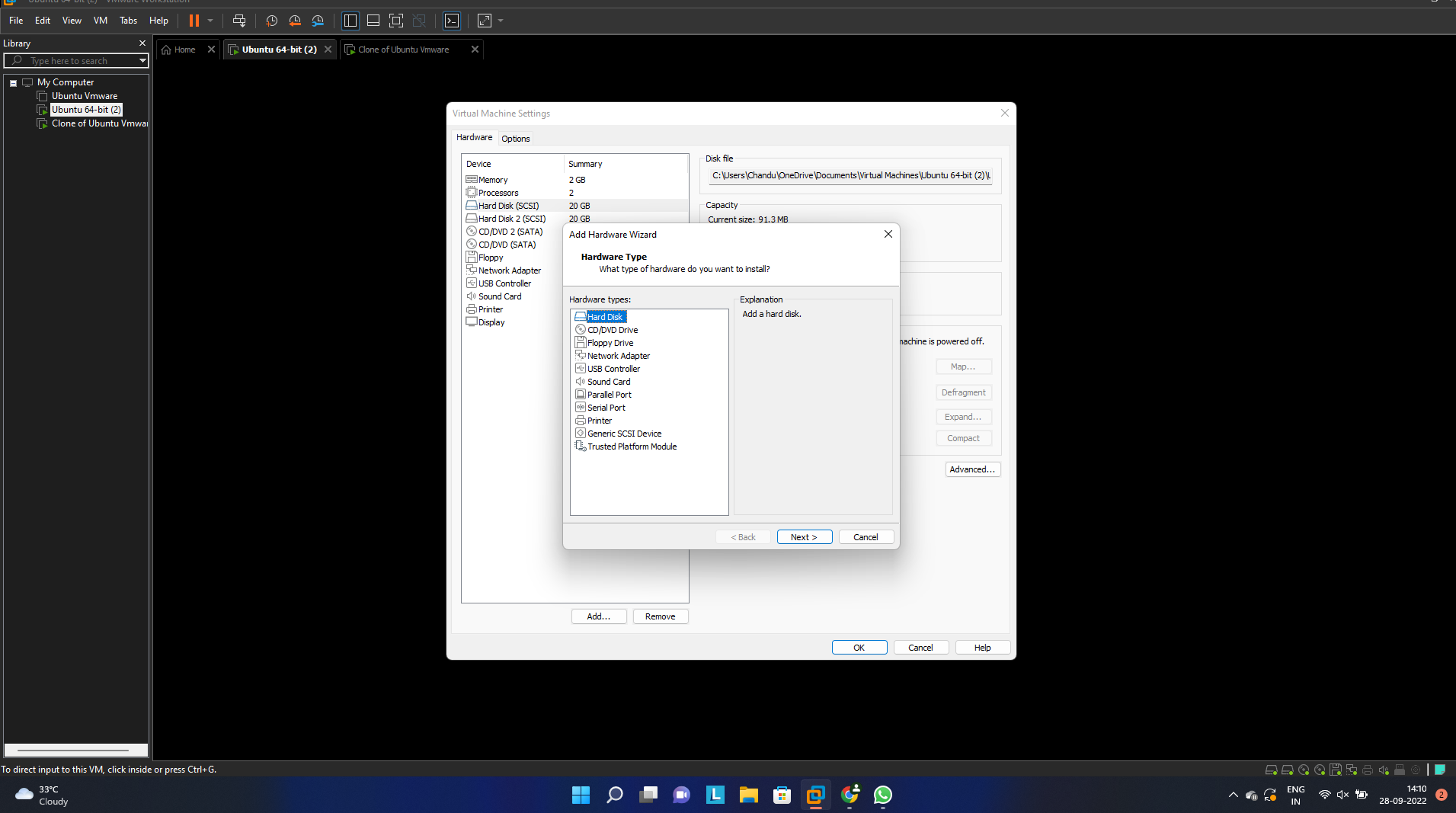Click the Network Adapter status bar icon
The width and height of the screenshot is (1456, 813).
pos(1350,770)
